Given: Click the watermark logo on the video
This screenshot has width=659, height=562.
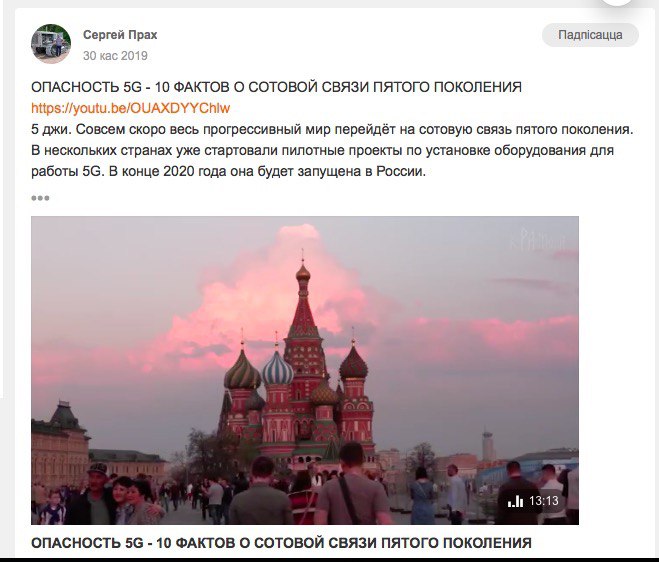Looking at the screenshot, I should [x=538, y=241].
